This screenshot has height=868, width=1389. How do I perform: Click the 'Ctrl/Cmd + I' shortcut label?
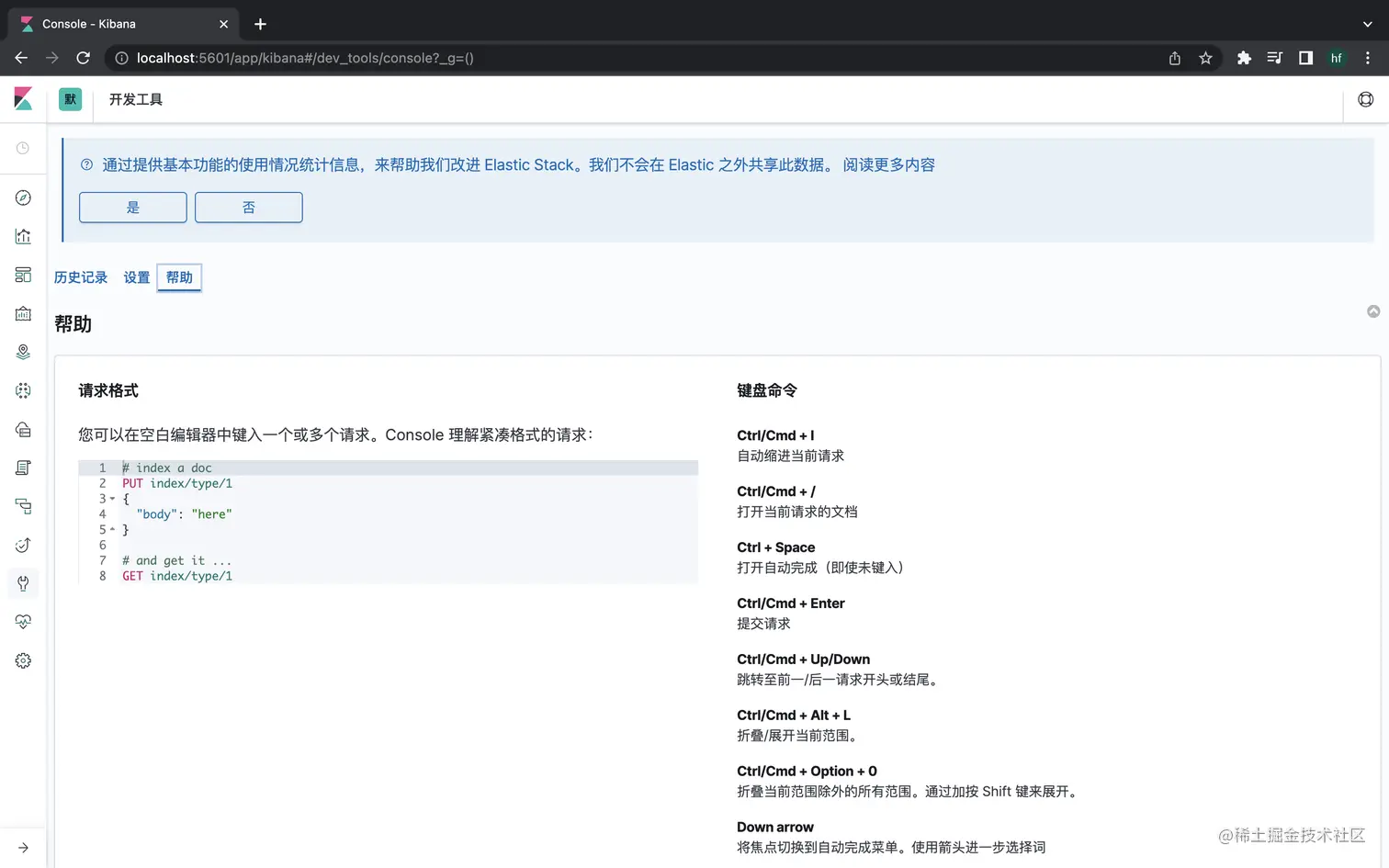[775, 435]
